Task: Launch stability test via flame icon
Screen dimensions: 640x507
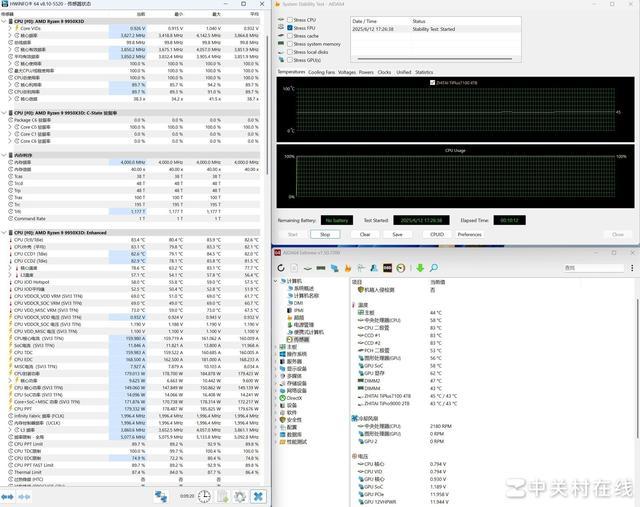Action: pos(347,268)
